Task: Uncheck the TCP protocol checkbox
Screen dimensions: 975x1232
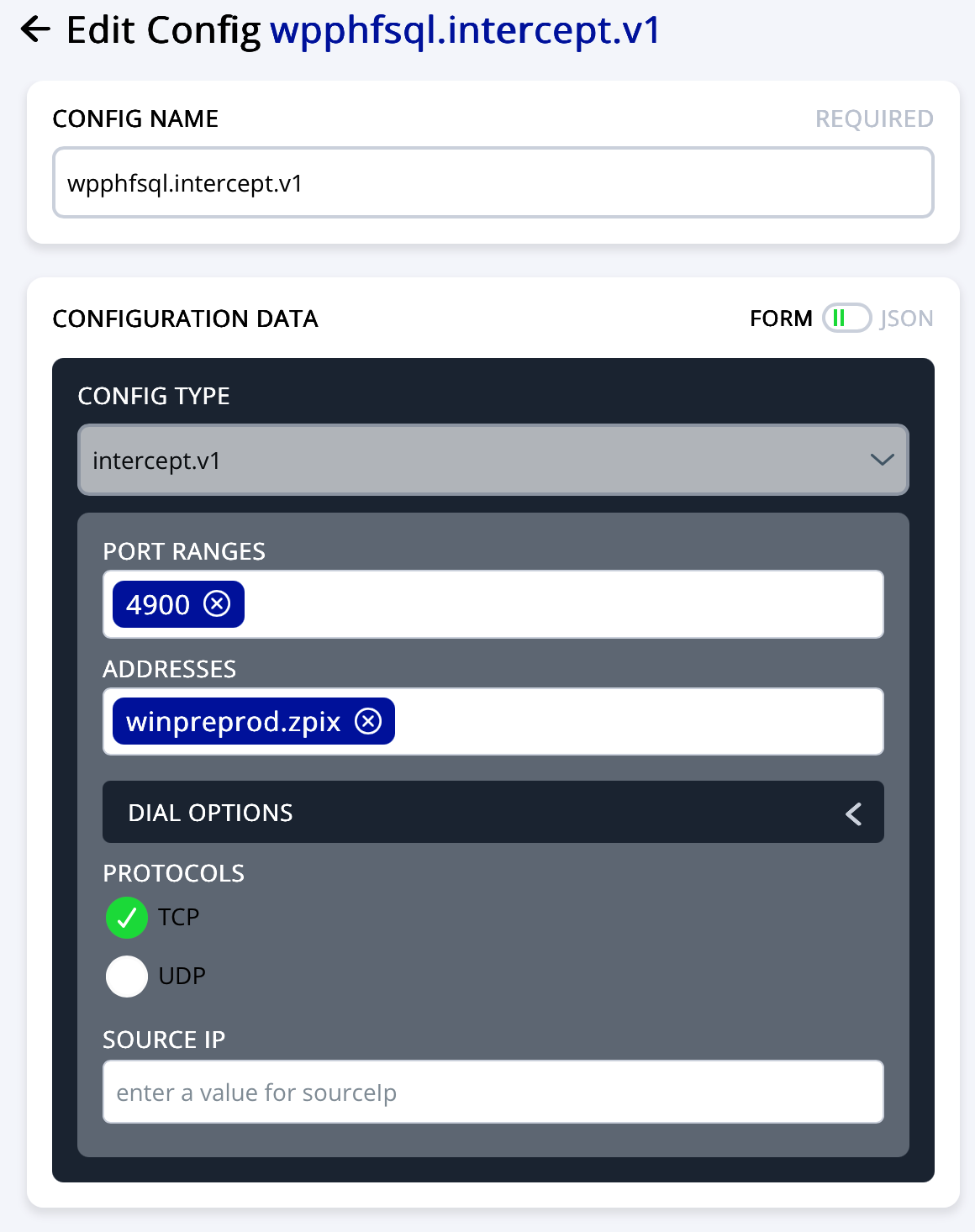Action: 127,917
